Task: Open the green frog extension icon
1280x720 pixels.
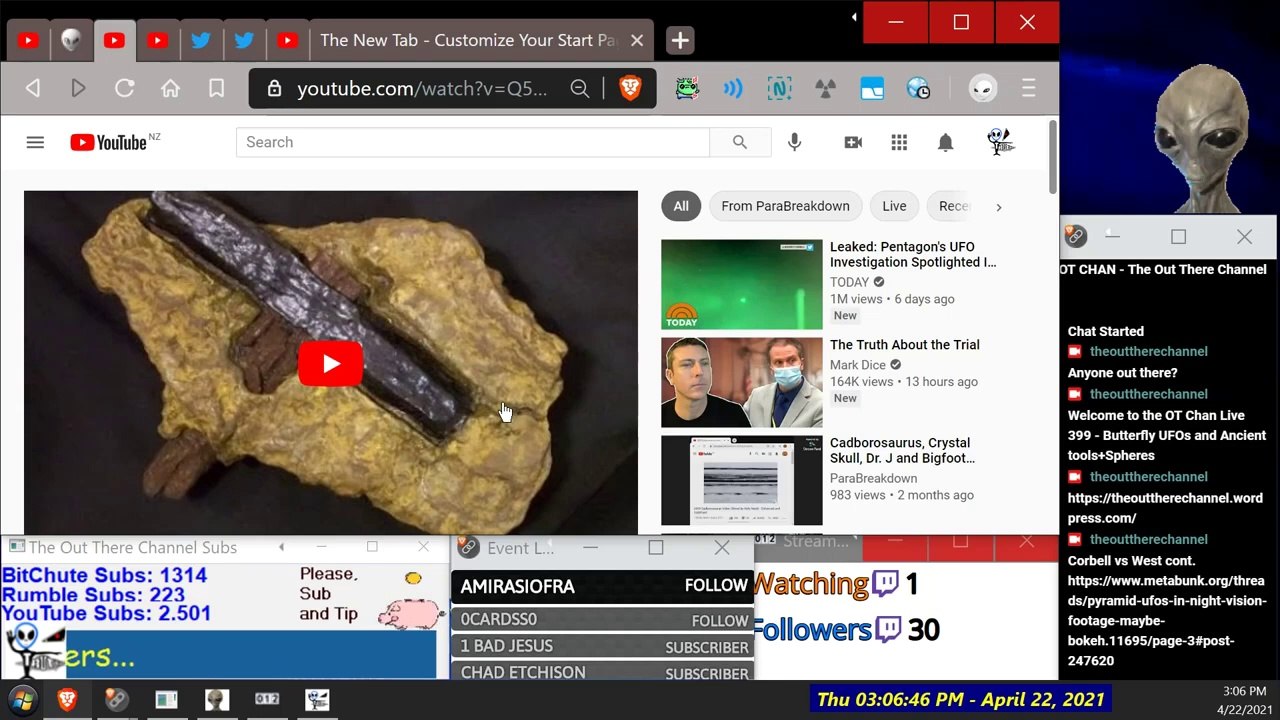Action: pyautogui.click(x=687, y=89)
